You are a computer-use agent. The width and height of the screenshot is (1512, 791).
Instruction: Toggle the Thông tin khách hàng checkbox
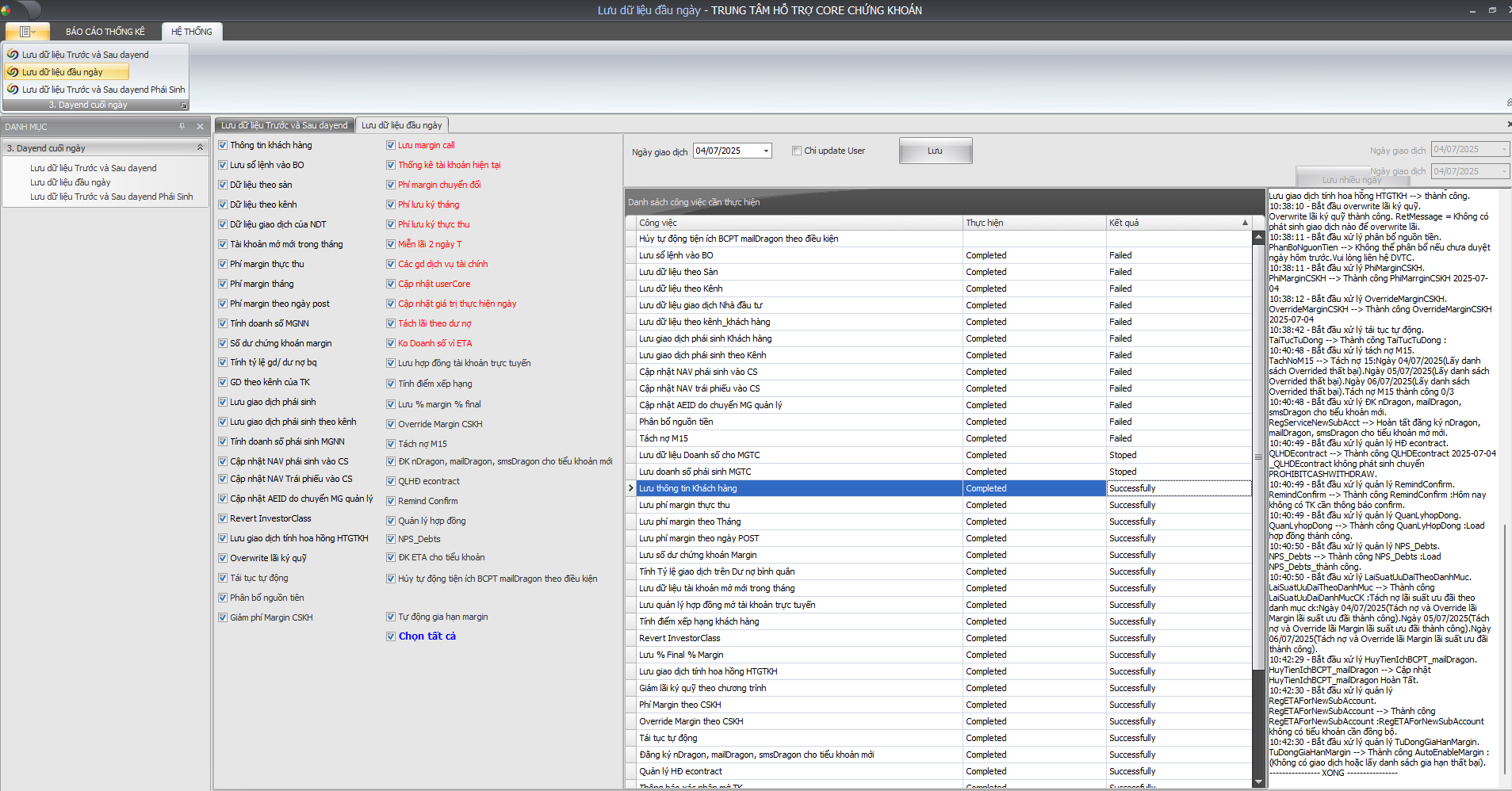[x=223, y=145]
